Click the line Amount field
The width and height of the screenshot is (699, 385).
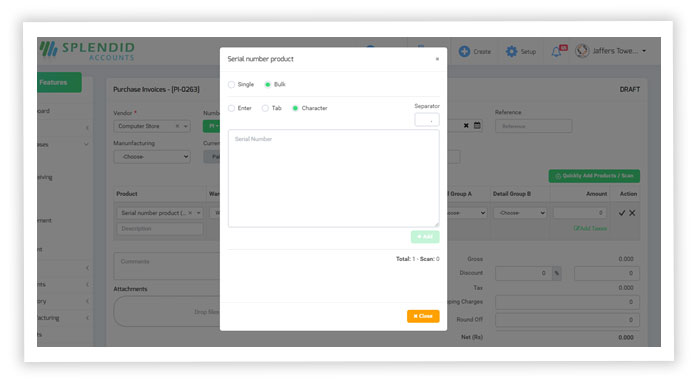pyautogui.click(x=580, y=213)
